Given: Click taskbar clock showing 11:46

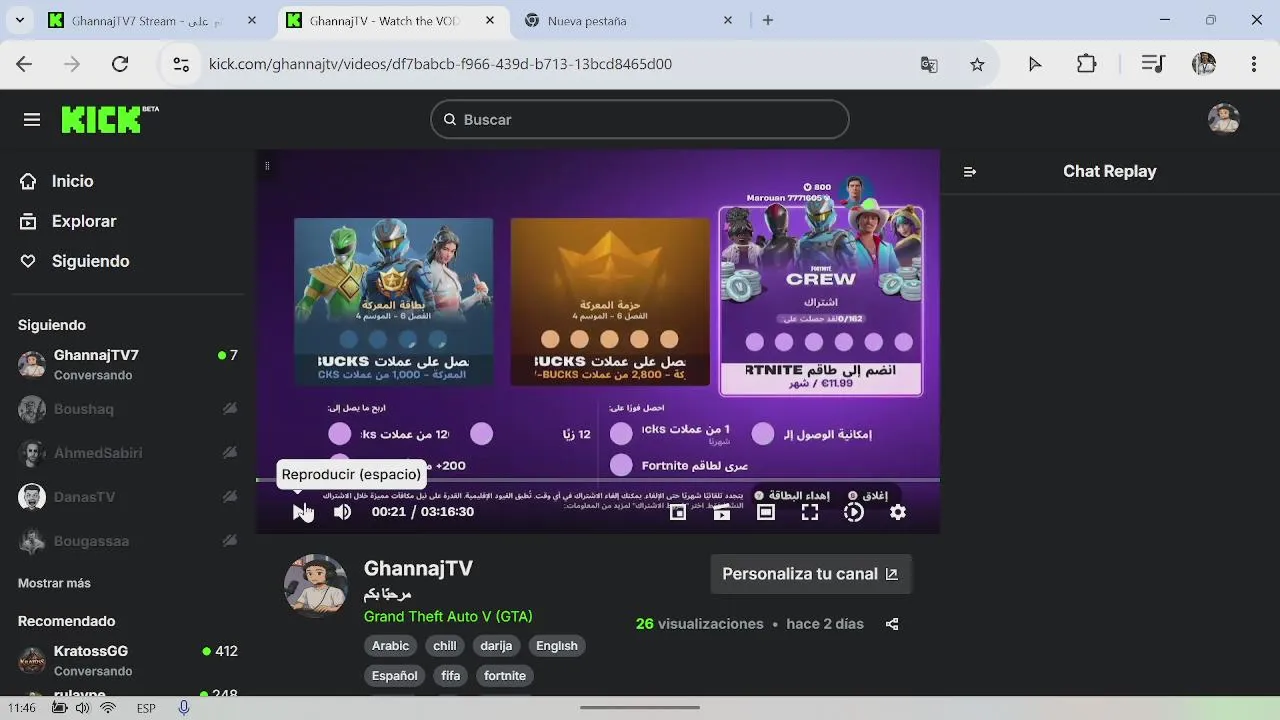Looking at the screenshot, I should pyautogui.click(x=21, y=708).
